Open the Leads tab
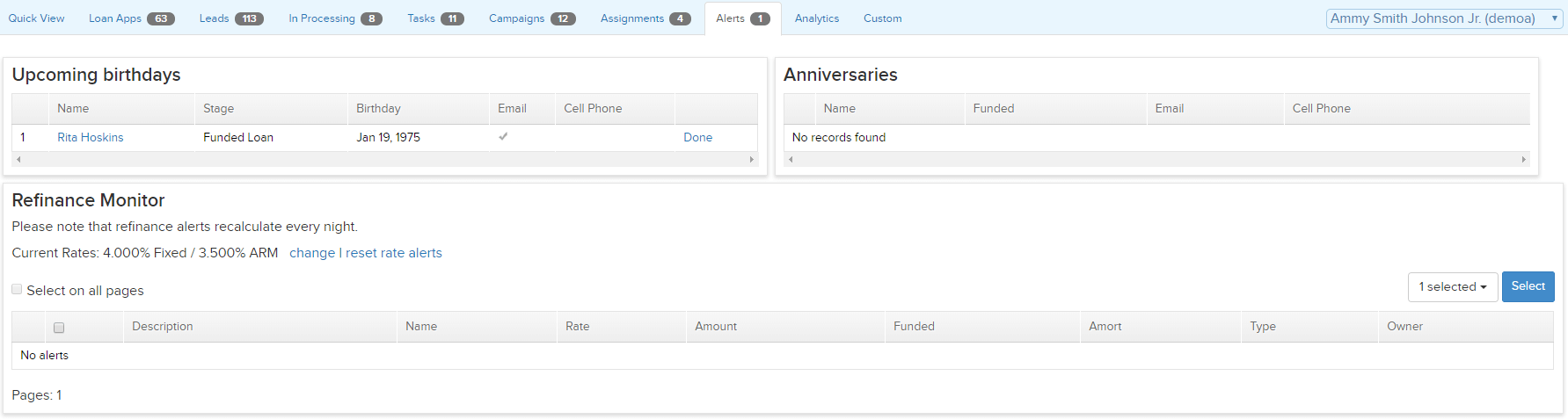Screen dimensions: 1568x419 [230, 18]
